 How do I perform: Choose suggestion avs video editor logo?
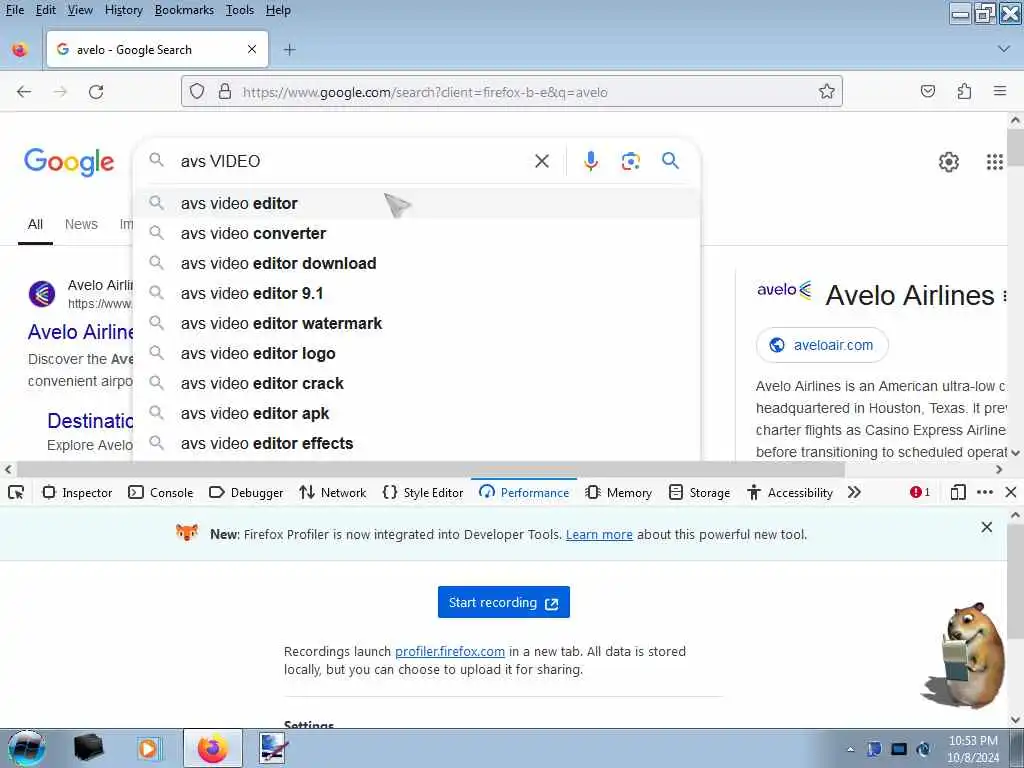(417, 353)
